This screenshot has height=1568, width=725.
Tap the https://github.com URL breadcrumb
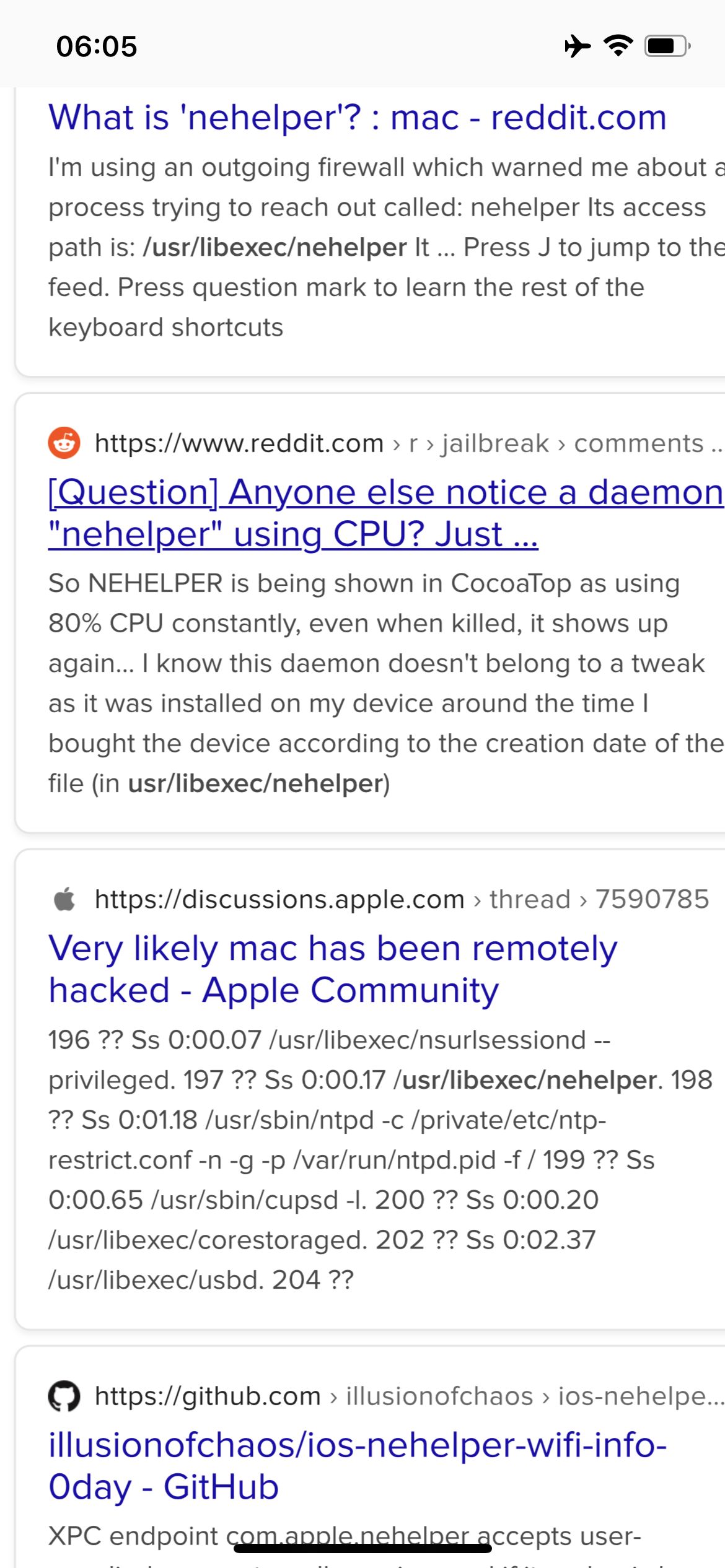[x=208, y=1396]
